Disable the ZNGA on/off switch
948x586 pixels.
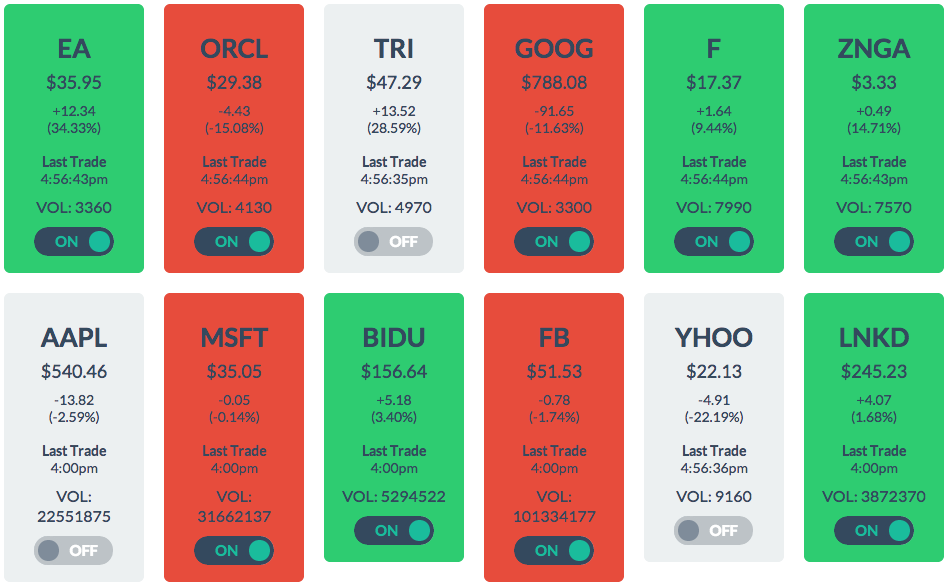(874, 241)
